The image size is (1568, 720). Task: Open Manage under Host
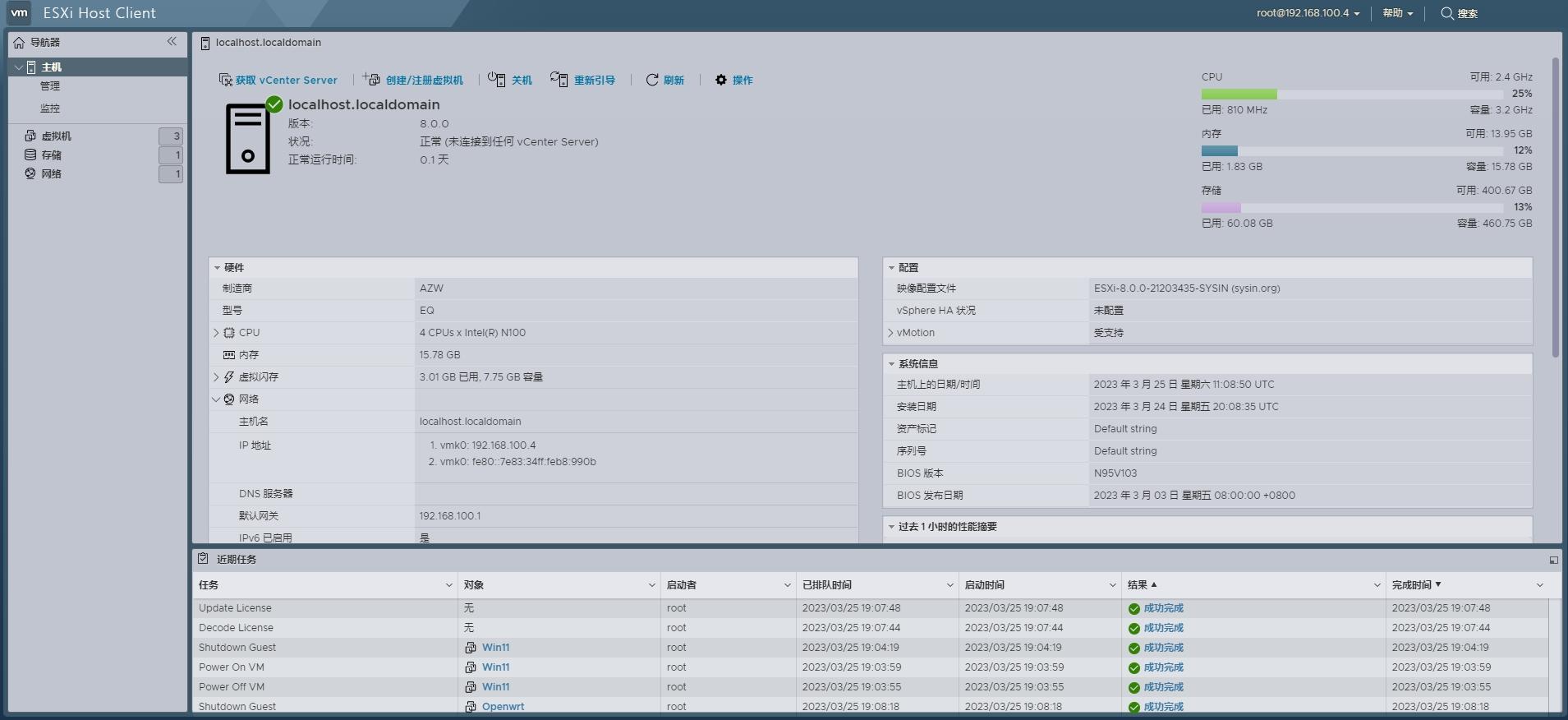pyautogui.click(x=50, y=85)
